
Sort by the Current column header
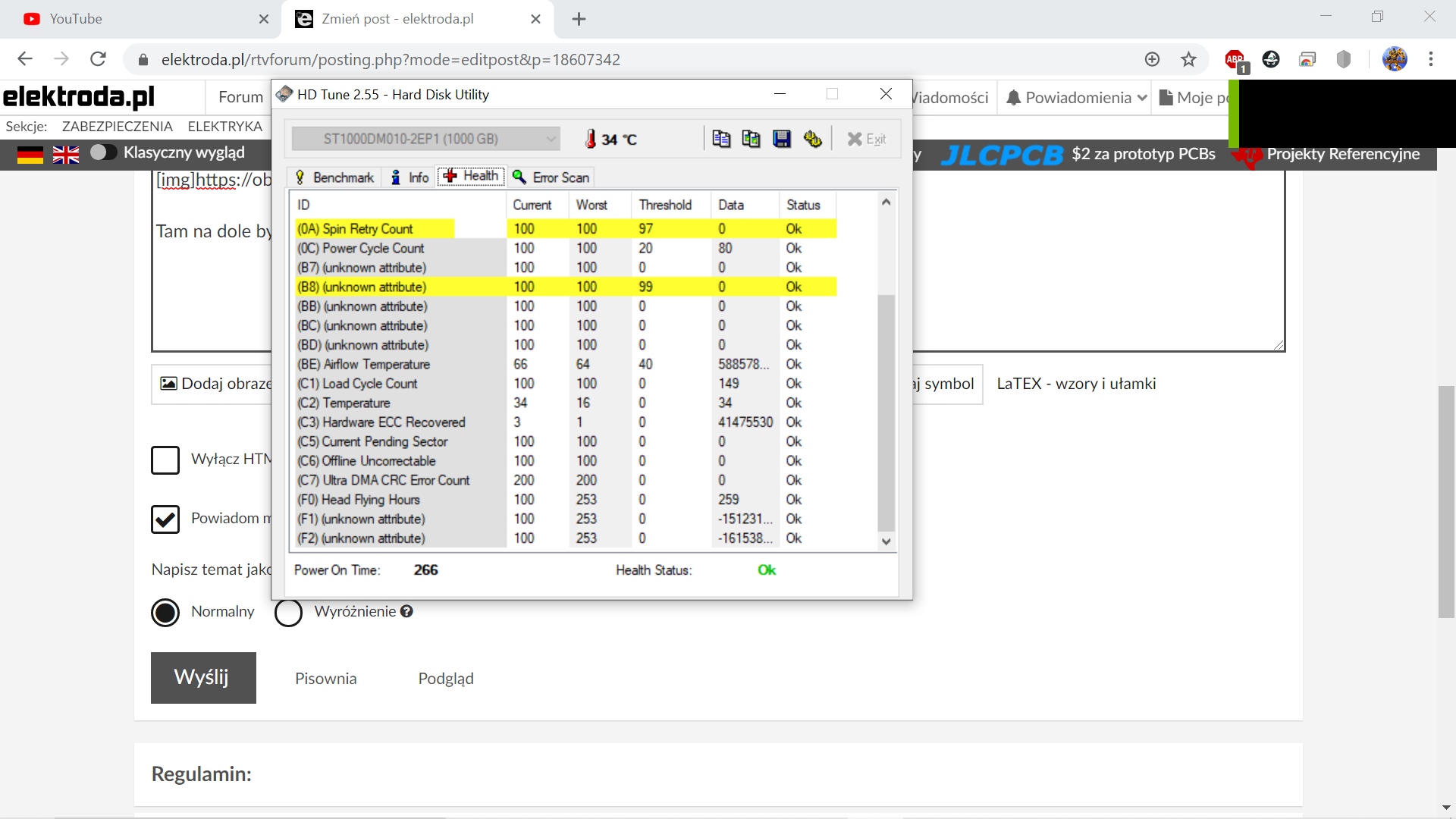tap(538, 205)
